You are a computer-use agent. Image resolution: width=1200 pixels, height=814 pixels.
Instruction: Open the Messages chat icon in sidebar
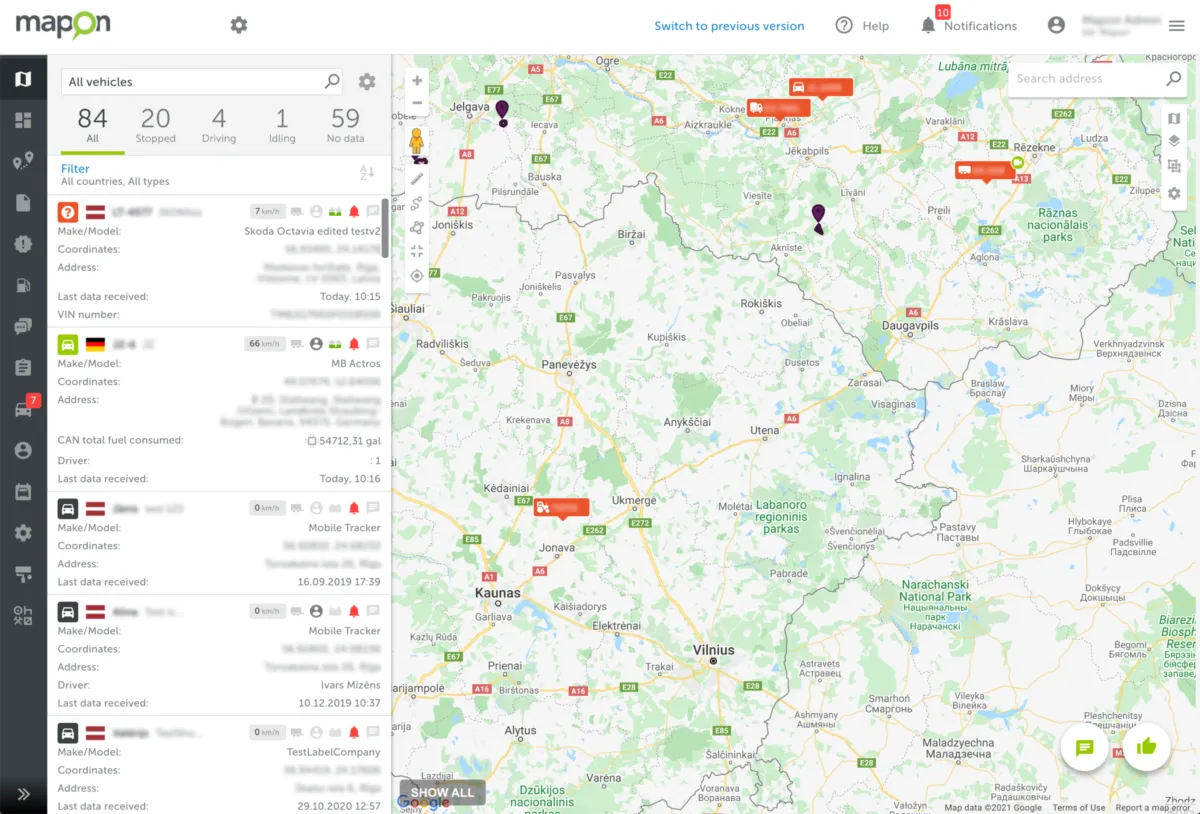click(23, 326)
